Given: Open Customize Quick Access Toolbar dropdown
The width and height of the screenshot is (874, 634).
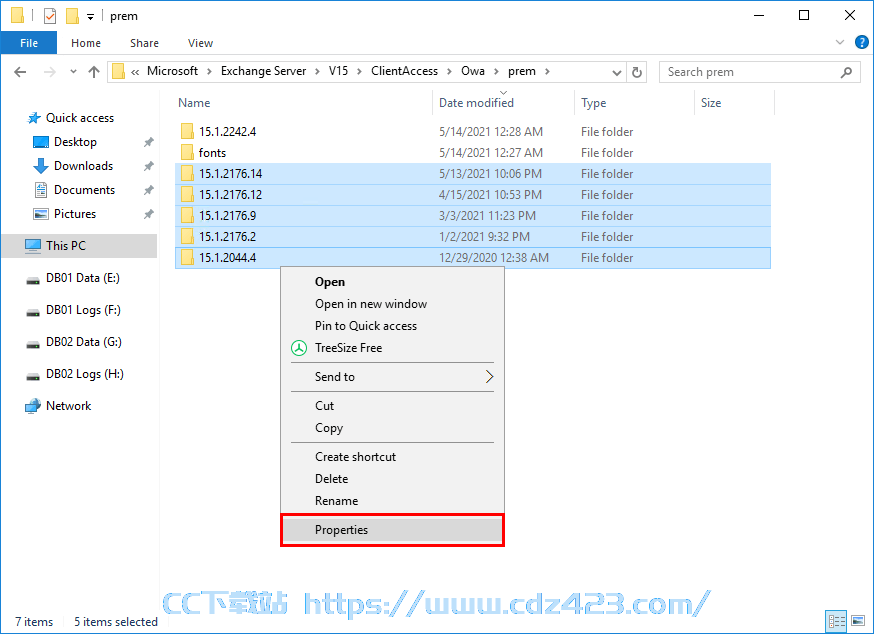Looking at the screenshot, I should click(x=90, y=17).
